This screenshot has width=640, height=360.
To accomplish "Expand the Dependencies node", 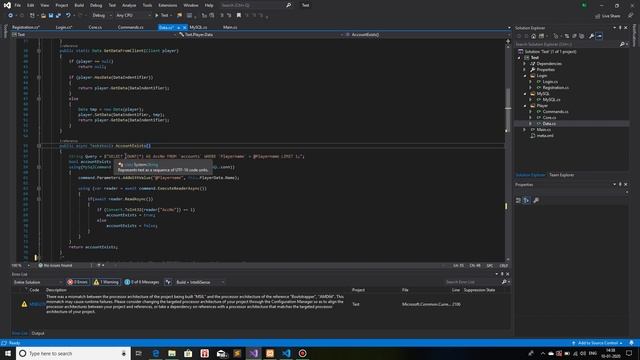I will coord(525,64).
